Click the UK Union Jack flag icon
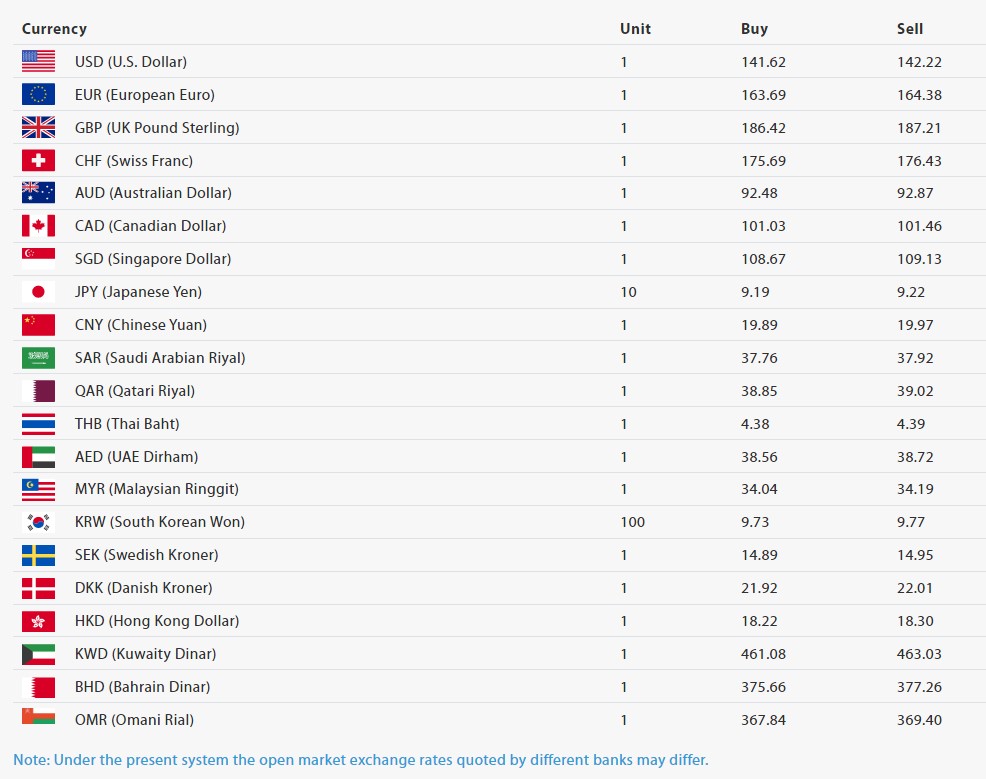986x779 pixels. [38, 127]
